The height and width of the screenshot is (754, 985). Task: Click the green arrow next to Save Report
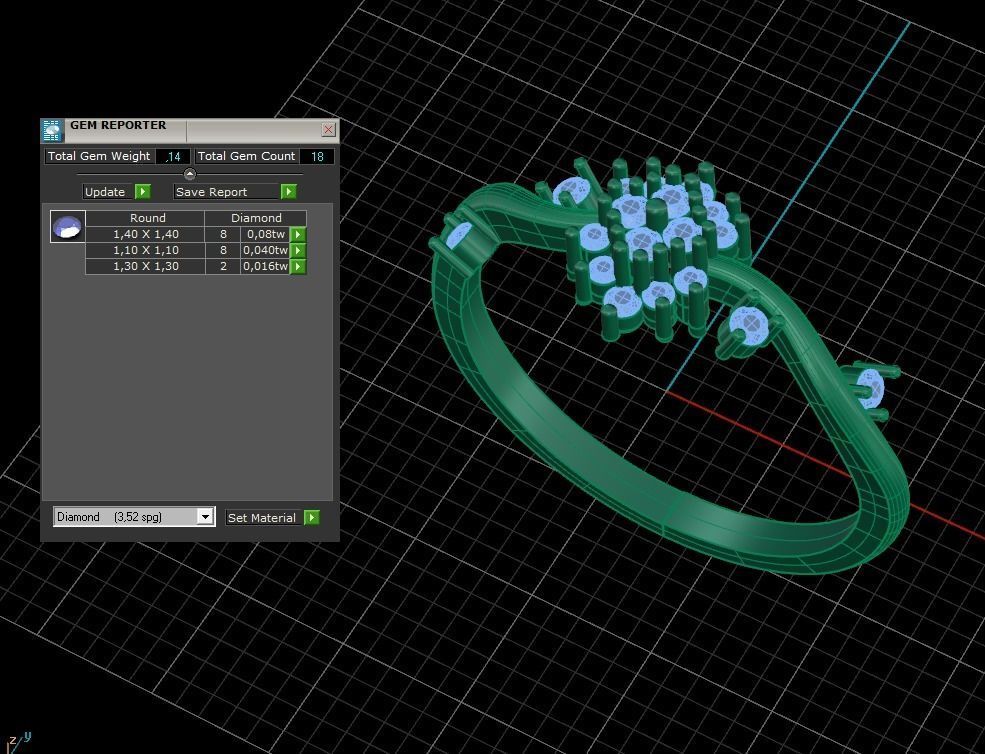click(x=288, y=192)
